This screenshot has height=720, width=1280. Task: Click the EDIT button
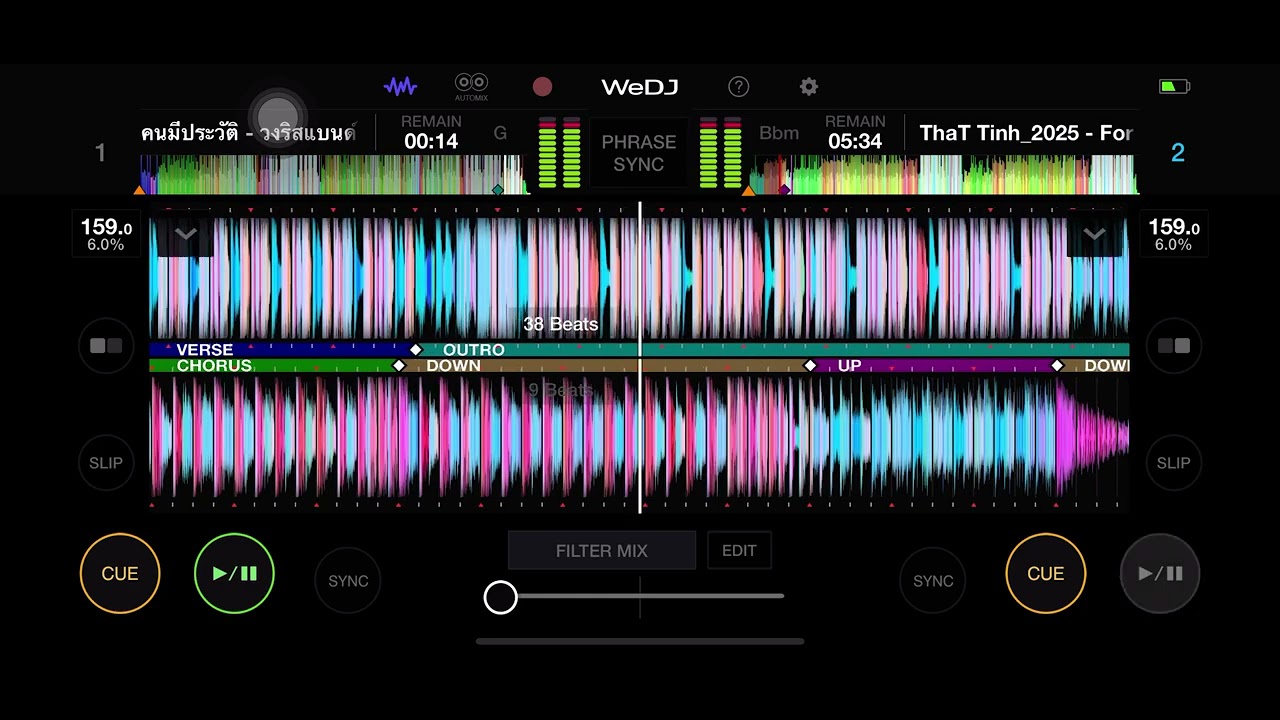click(739, 551)
